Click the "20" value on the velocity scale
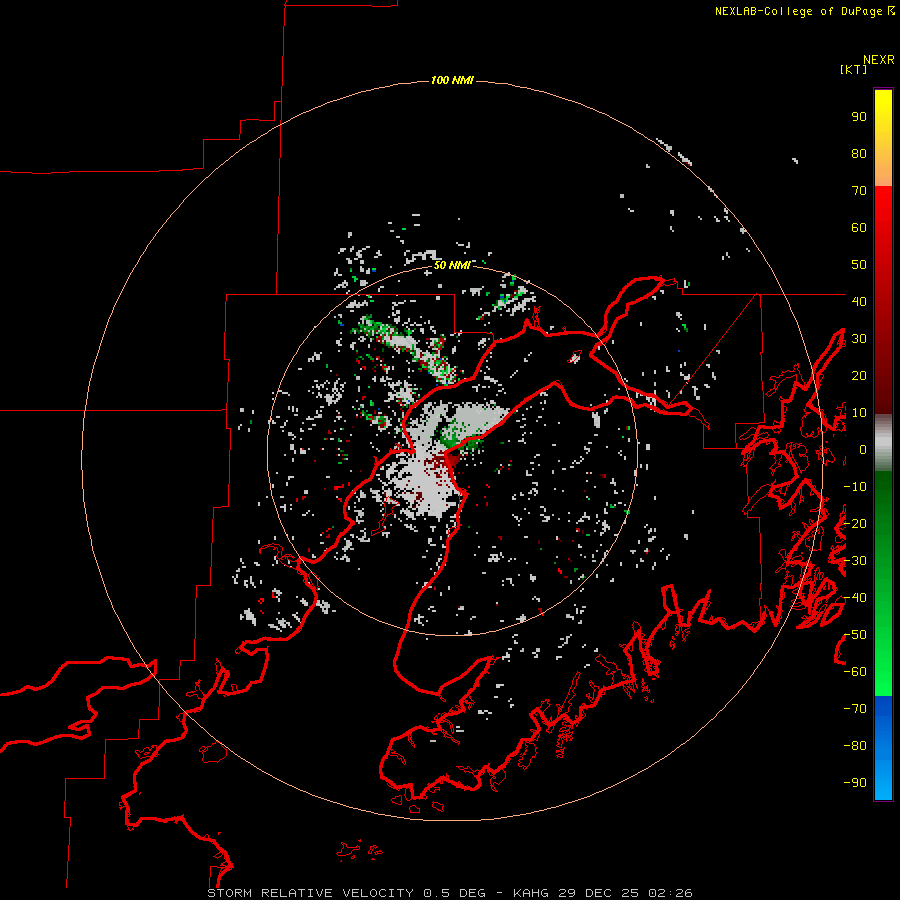 859,375
